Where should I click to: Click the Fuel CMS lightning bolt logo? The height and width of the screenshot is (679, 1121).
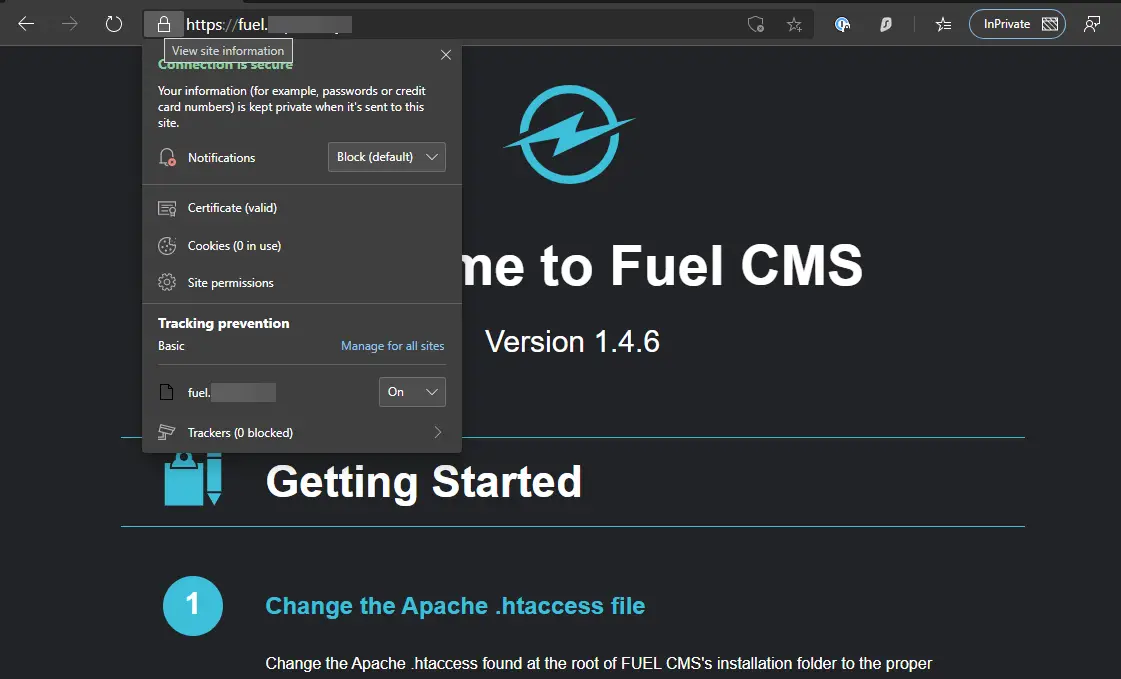click(570, 134)
